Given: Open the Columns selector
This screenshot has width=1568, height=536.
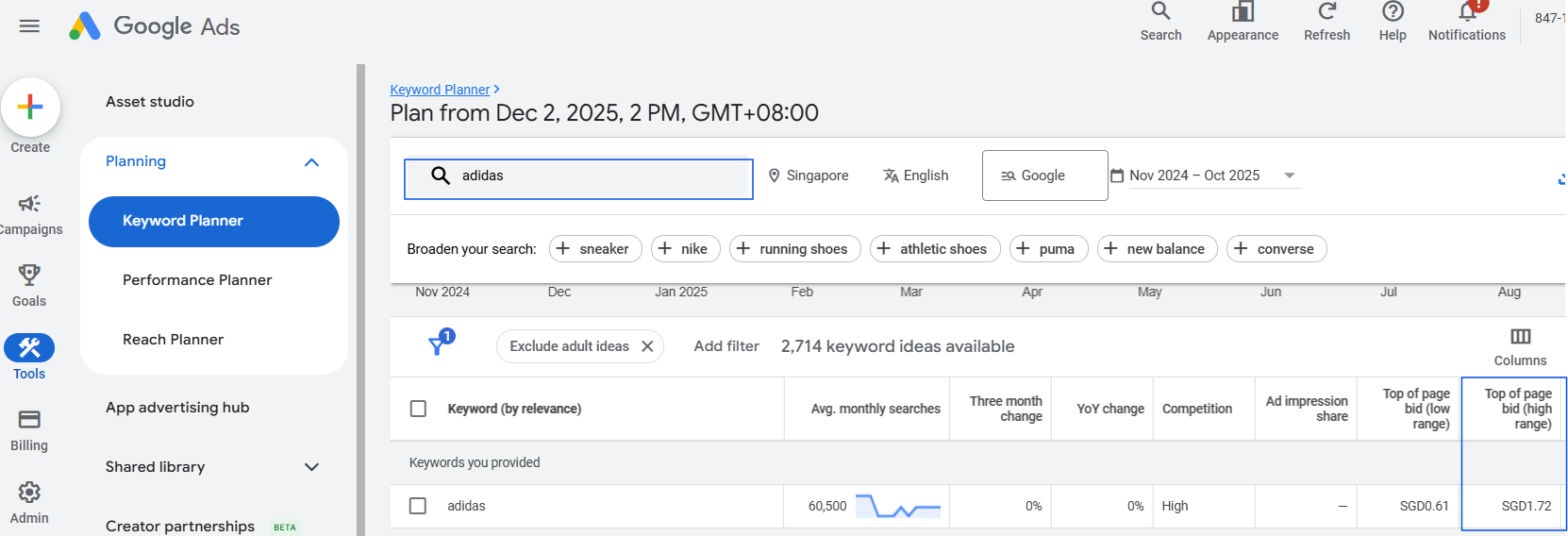Looking at the screenshot, I should [1520, 346].
